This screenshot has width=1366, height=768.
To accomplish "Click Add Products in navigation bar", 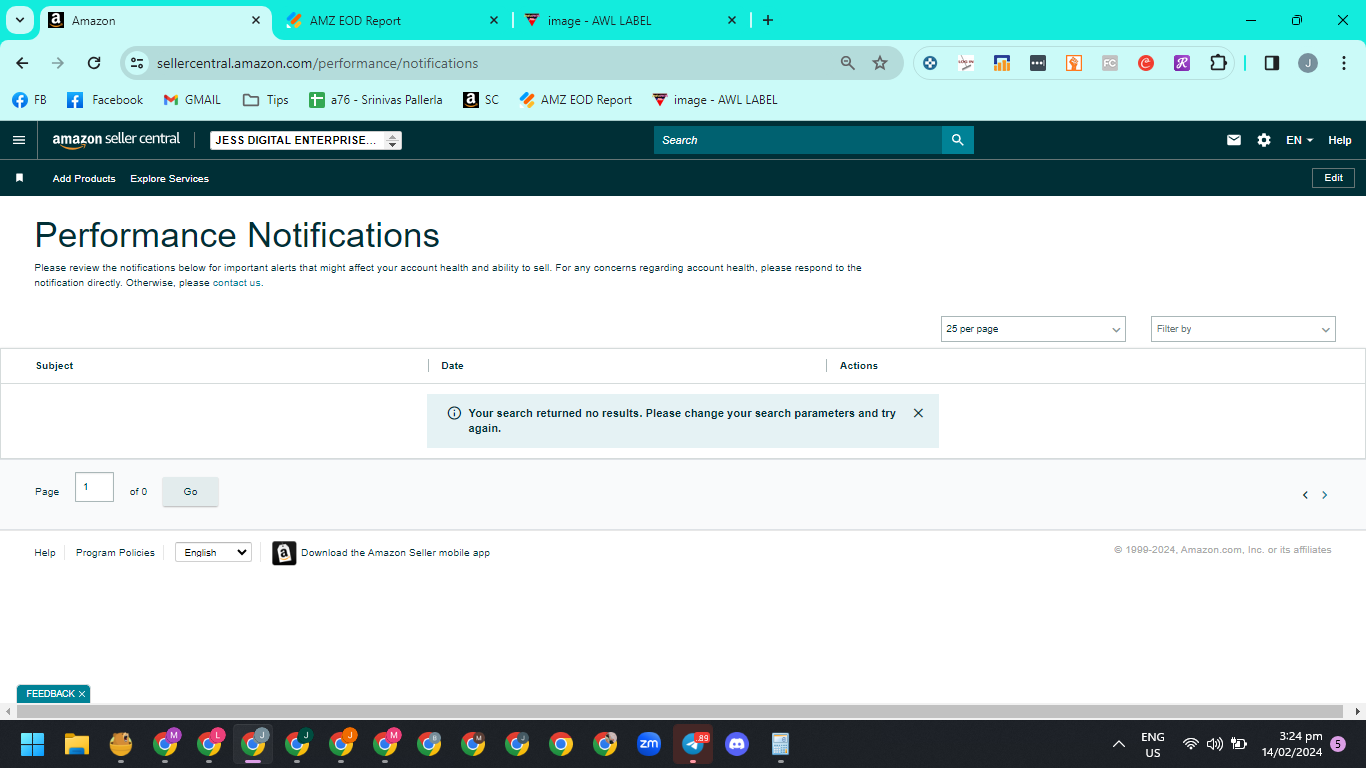I will click(x=84, y=178).
